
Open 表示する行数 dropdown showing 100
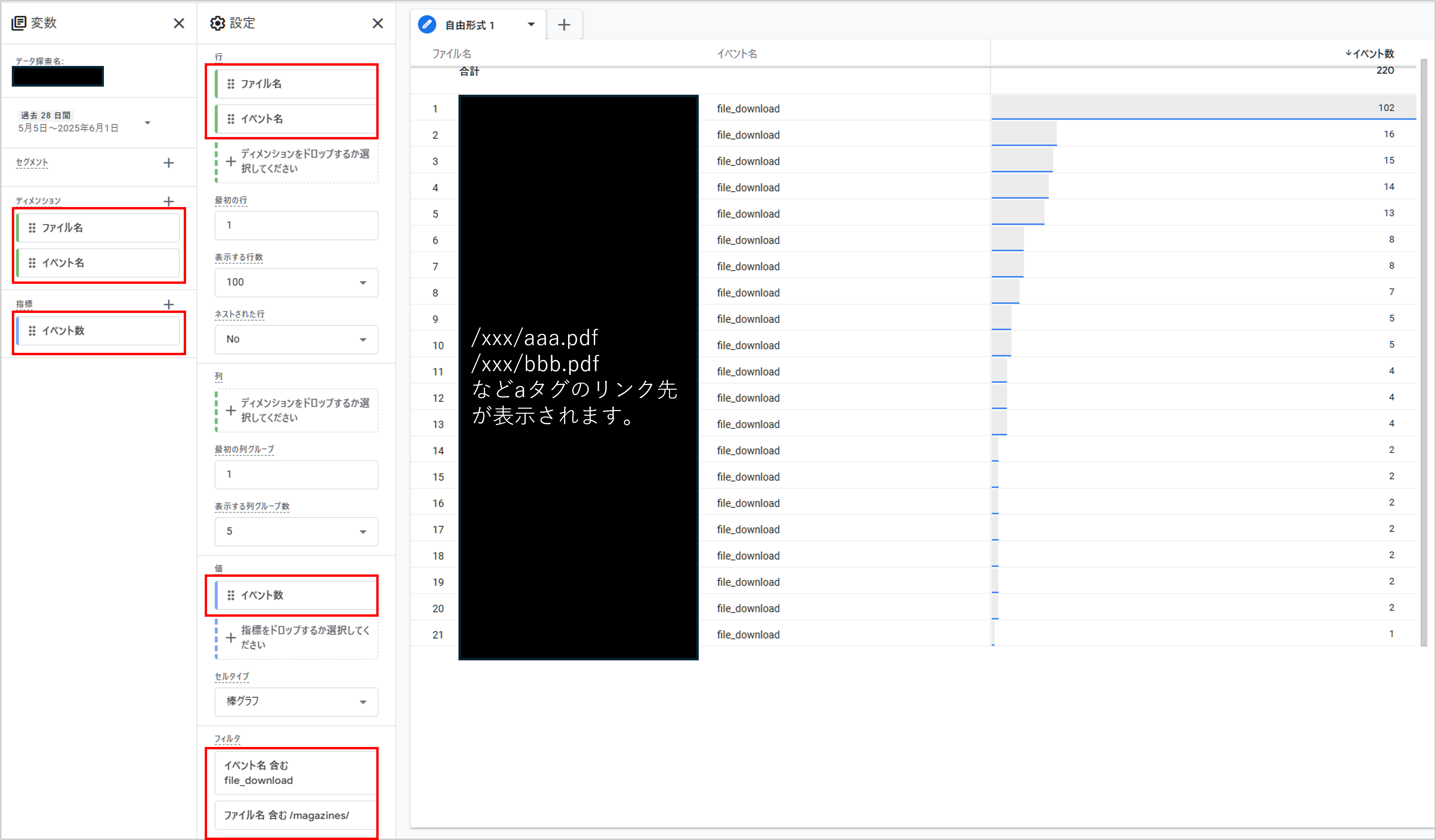pos(296,283)
